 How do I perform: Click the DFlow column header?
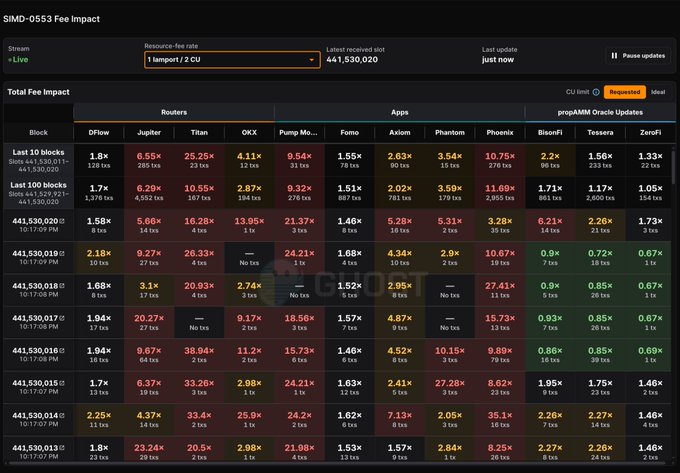pyautogui.click(x=99, y=133)
